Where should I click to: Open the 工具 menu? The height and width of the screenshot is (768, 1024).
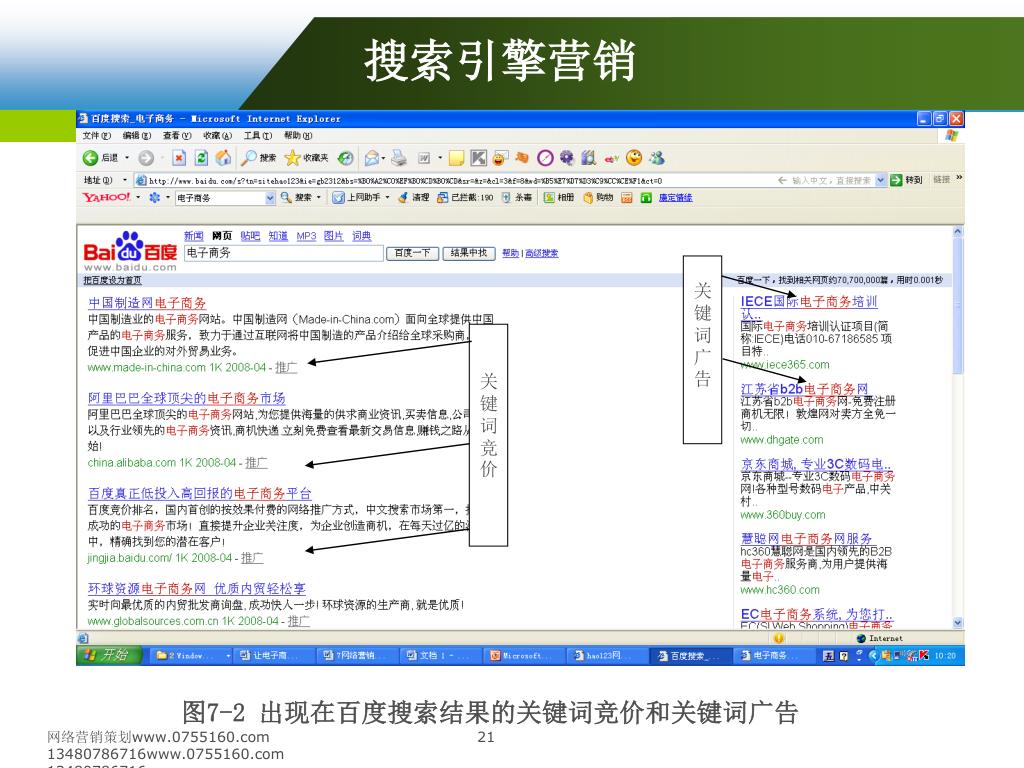click(x=258, y=135)
